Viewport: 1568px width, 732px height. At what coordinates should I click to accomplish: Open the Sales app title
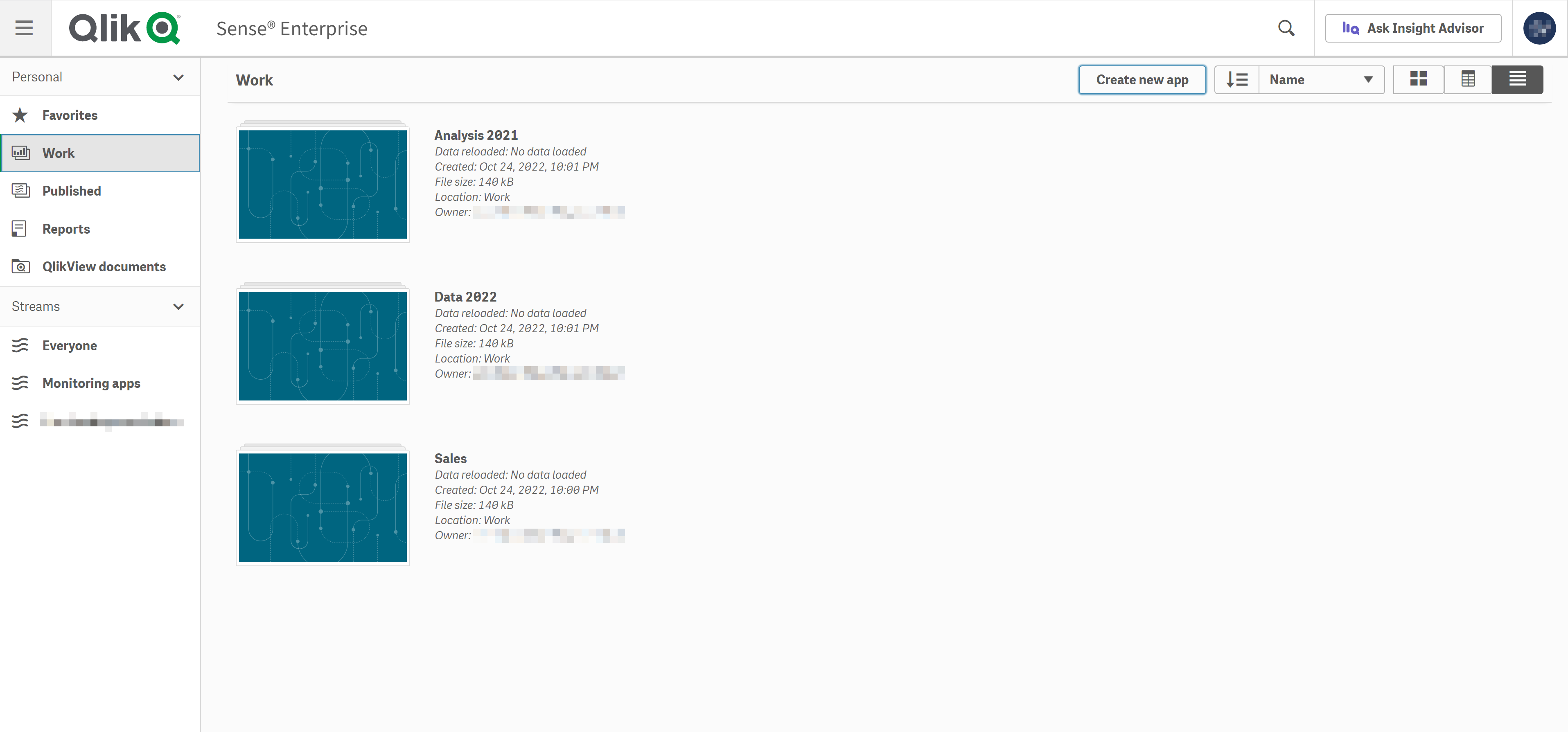click(x=451, y=458)
